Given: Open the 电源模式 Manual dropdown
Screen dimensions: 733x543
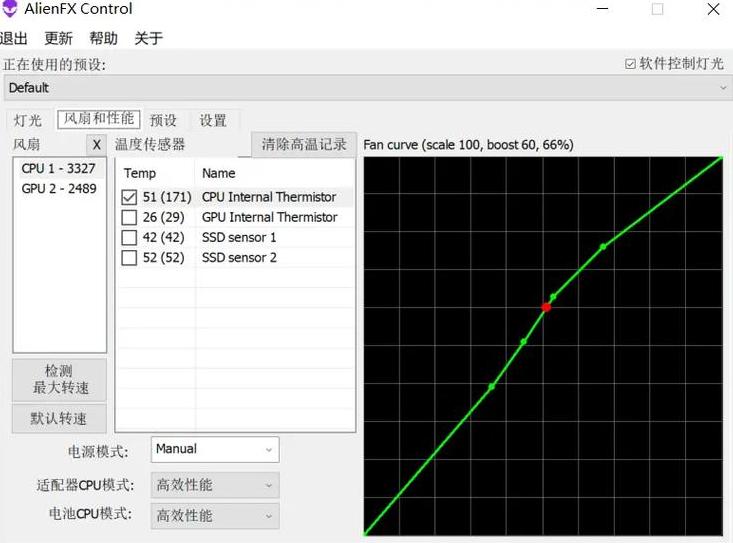Looking at the screenshot, I should click(215, 450).
